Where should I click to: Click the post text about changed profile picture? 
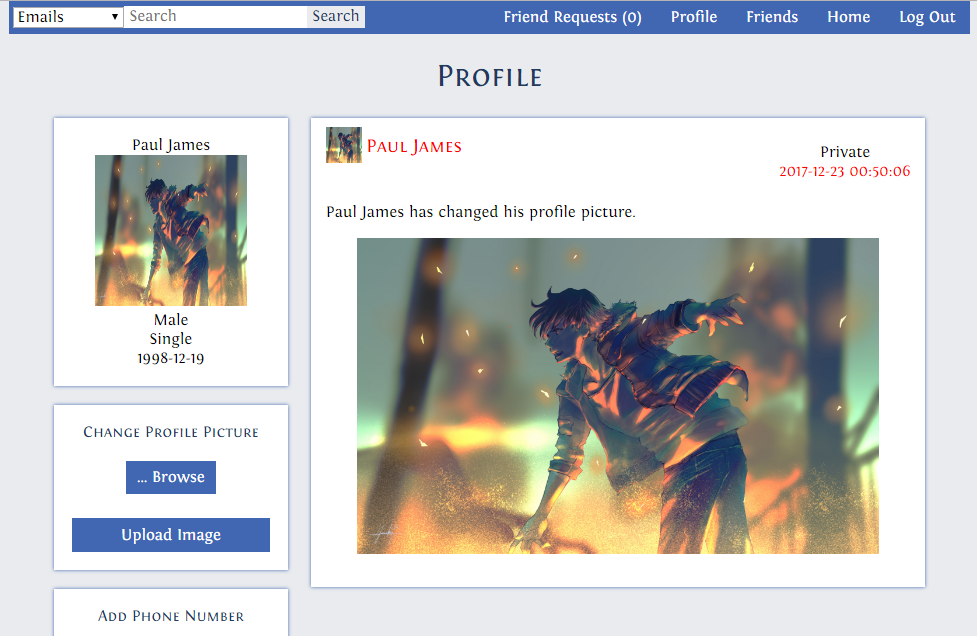pyautogui.click(x=481, y=212)
